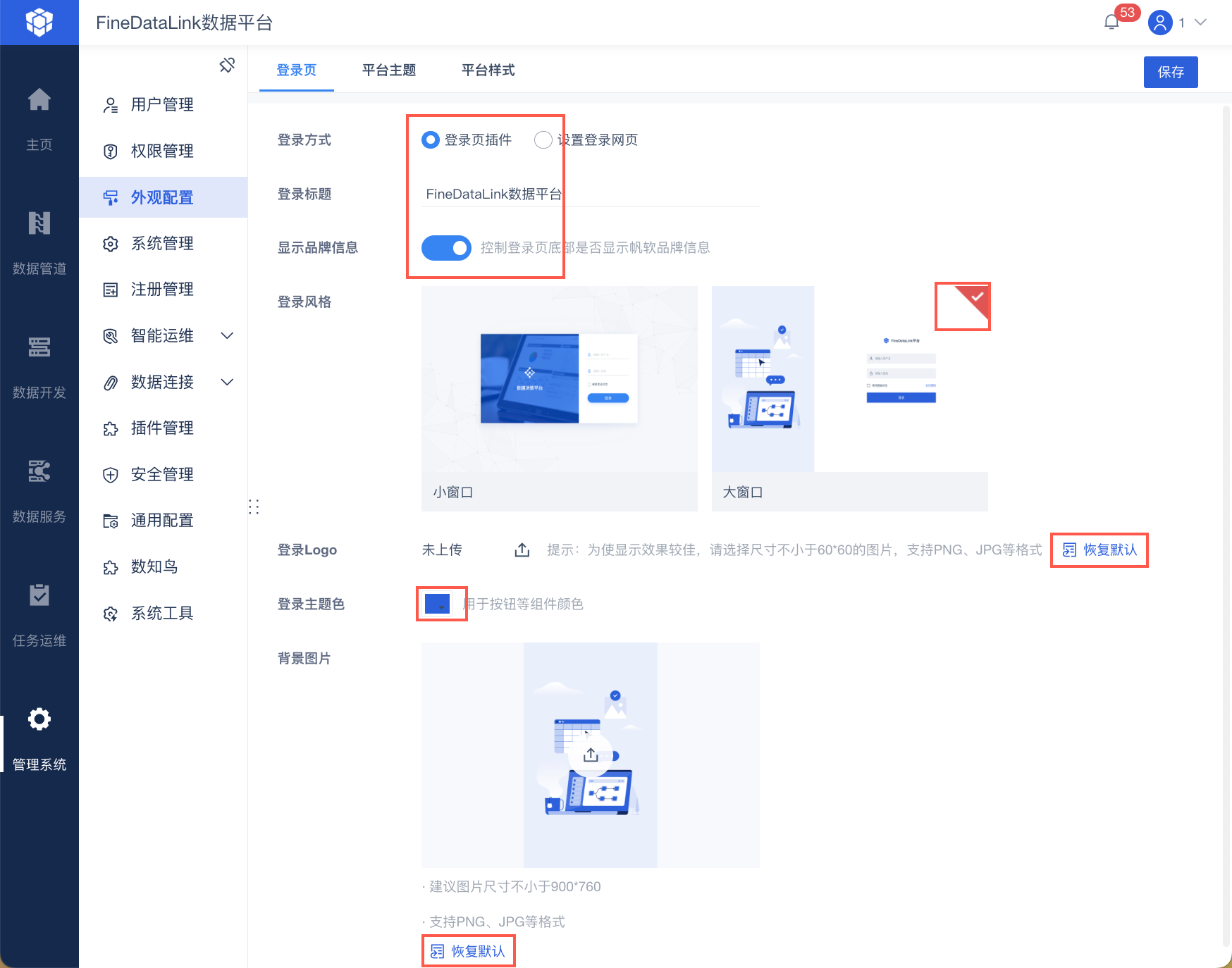1232x968 pixels.
Task: Click the FineDataLink数据平台 header title
Action: coord(184,23)
